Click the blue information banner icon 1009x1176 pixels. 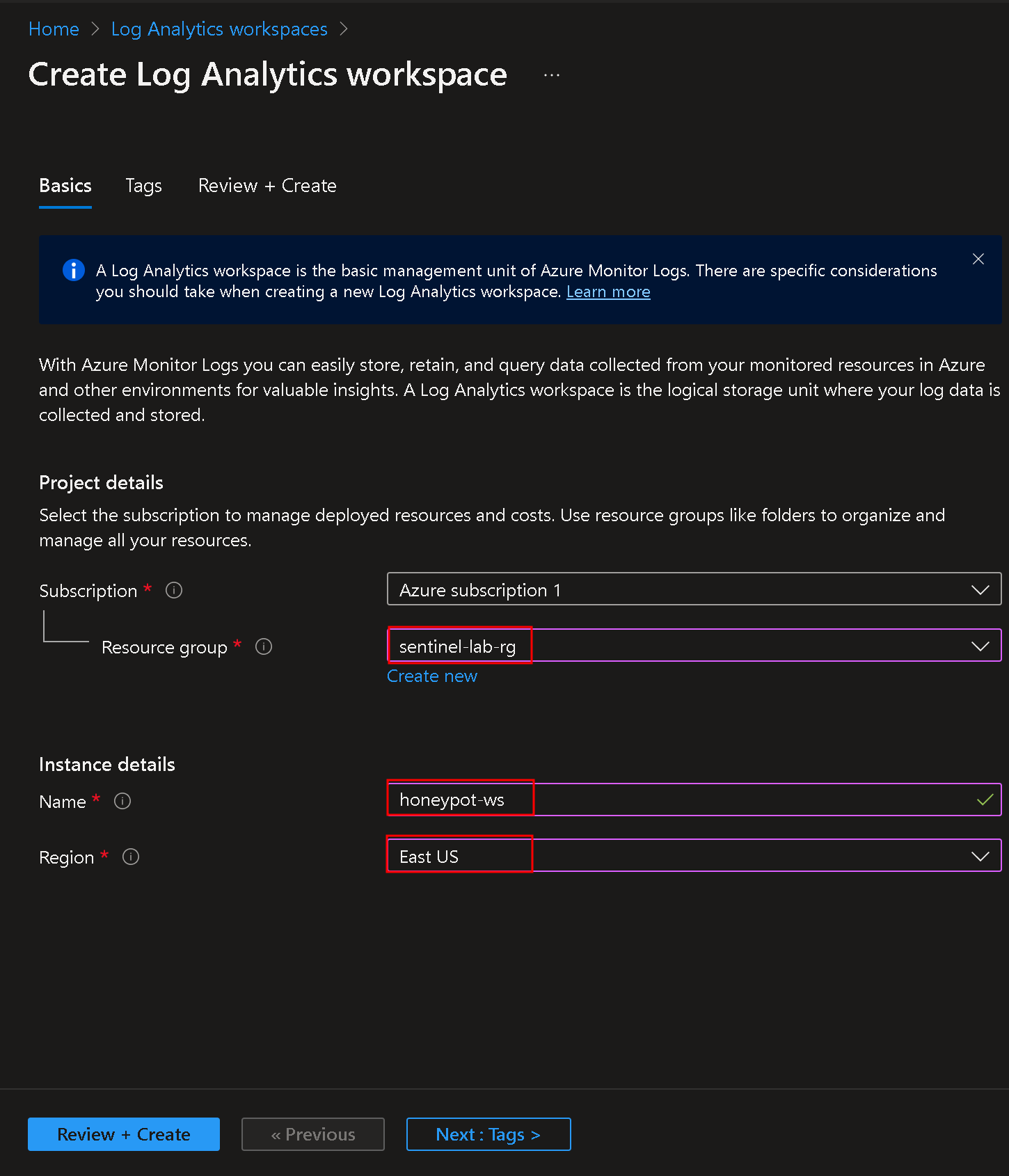point(74,270)
